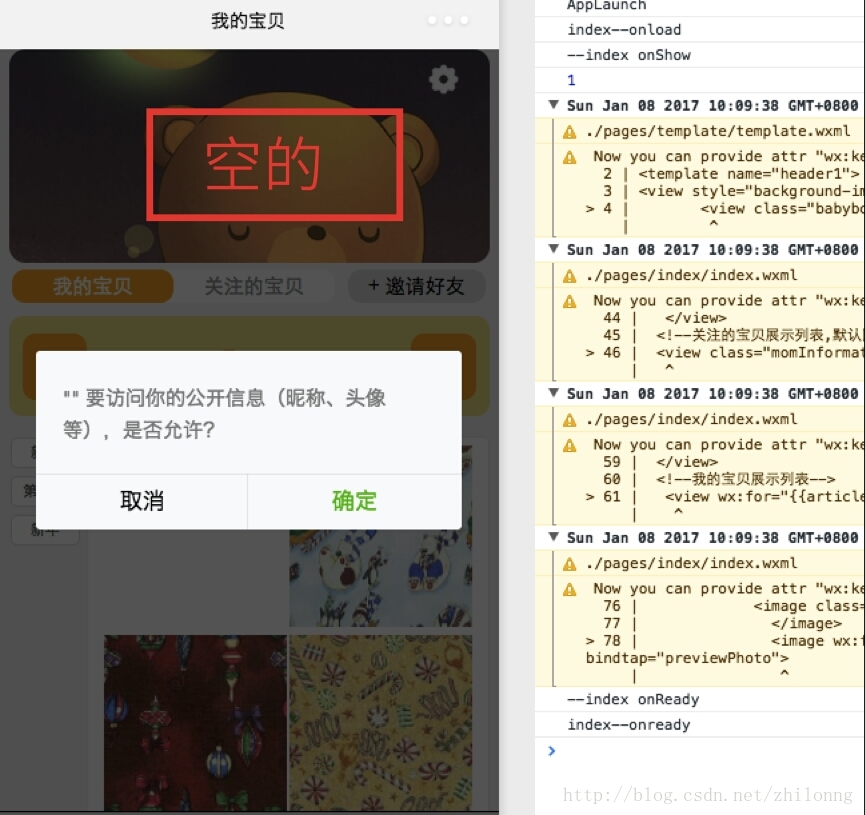Open the yellow candy pattern photo
This screenshot has width=865, height=815.
click(381, 722)
